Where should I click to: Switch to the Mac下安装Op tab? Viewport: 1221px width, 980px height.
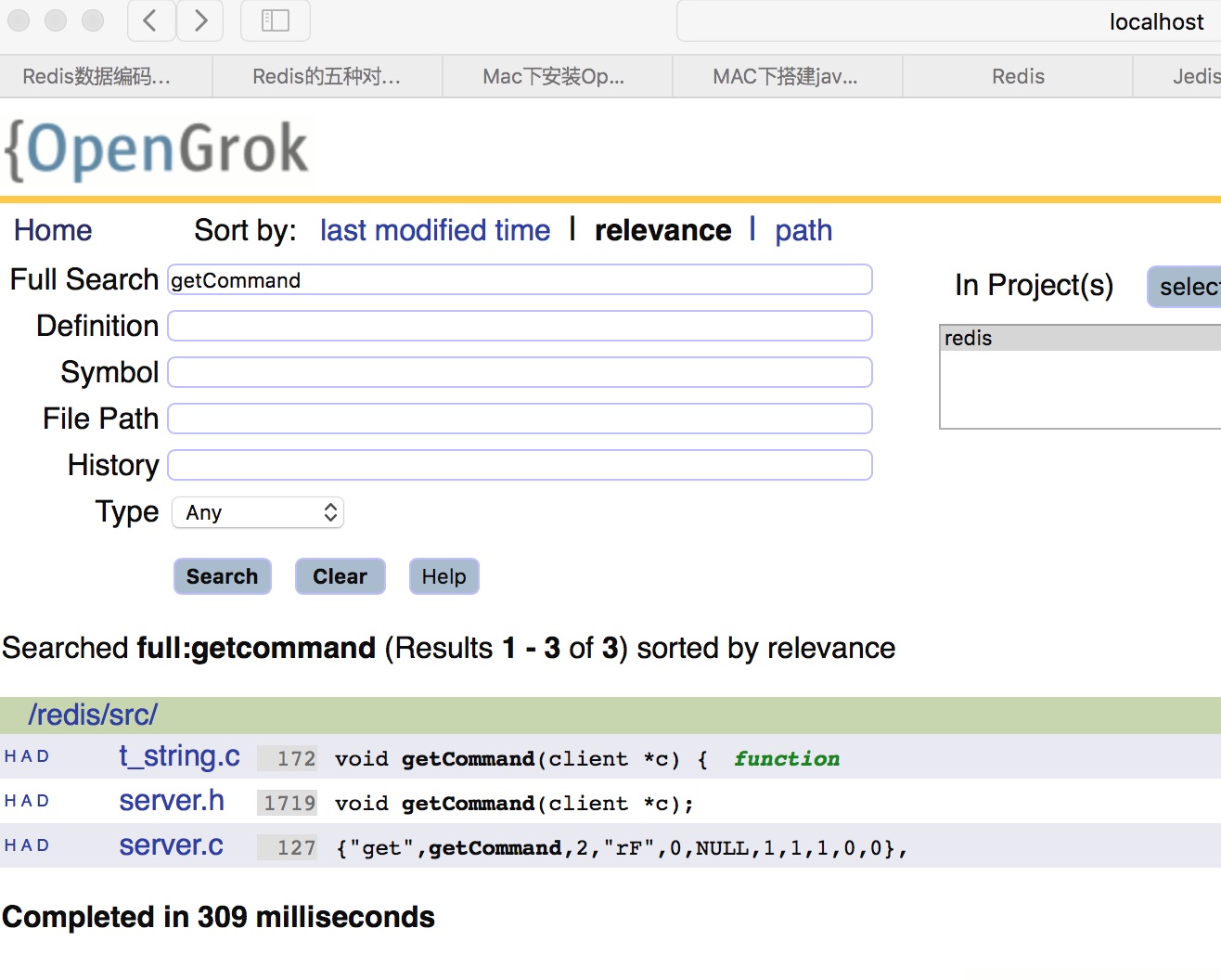(558, 76)
